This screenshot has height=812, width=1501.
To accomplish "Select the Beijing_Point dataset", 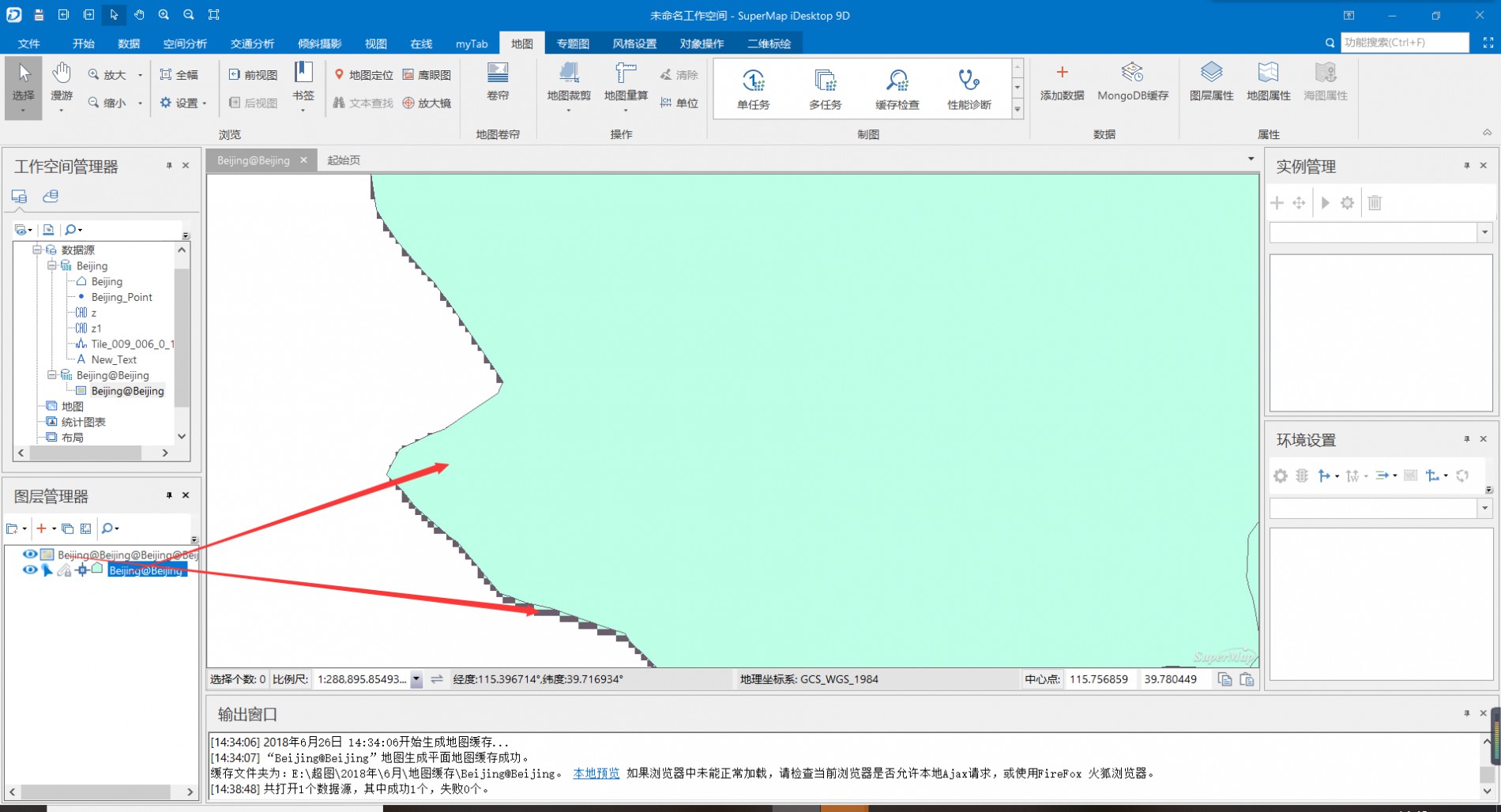I will tap(122, 297).
